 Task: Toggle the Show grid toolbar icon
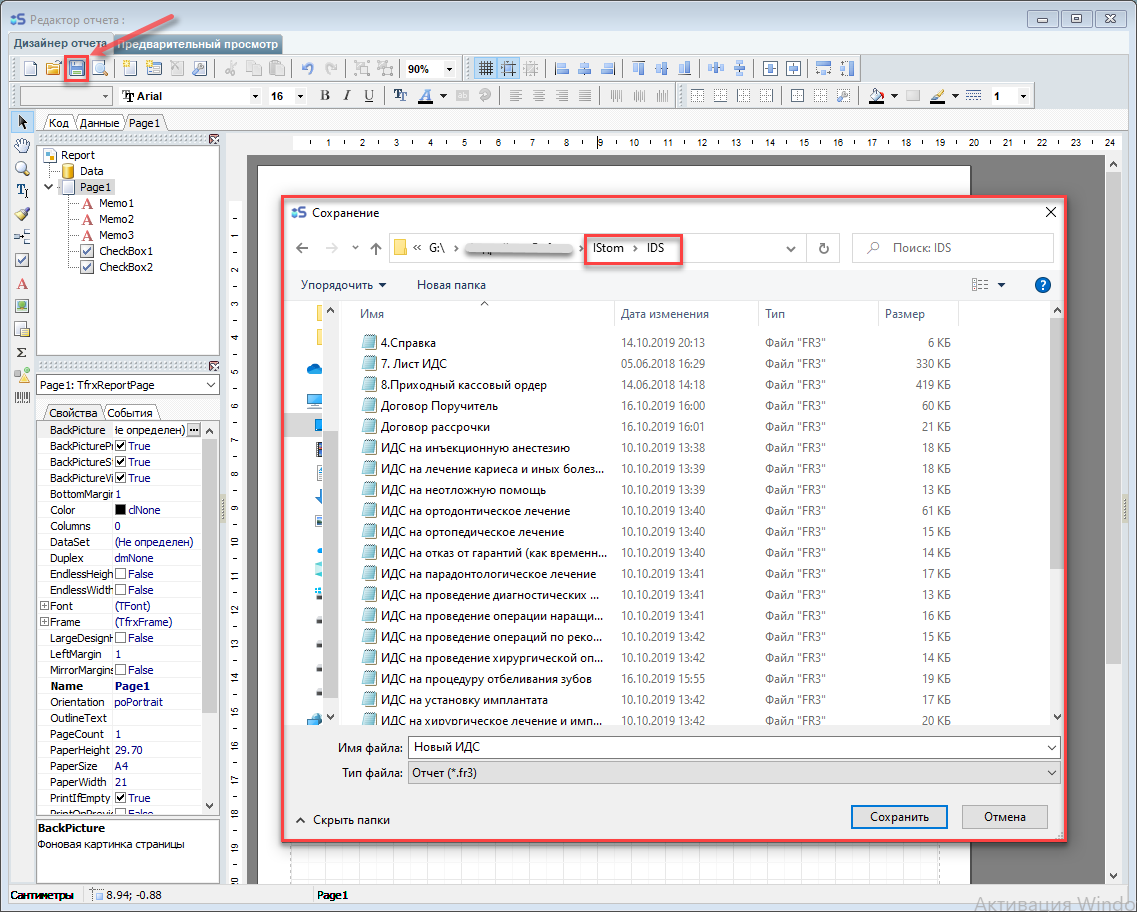485,68
